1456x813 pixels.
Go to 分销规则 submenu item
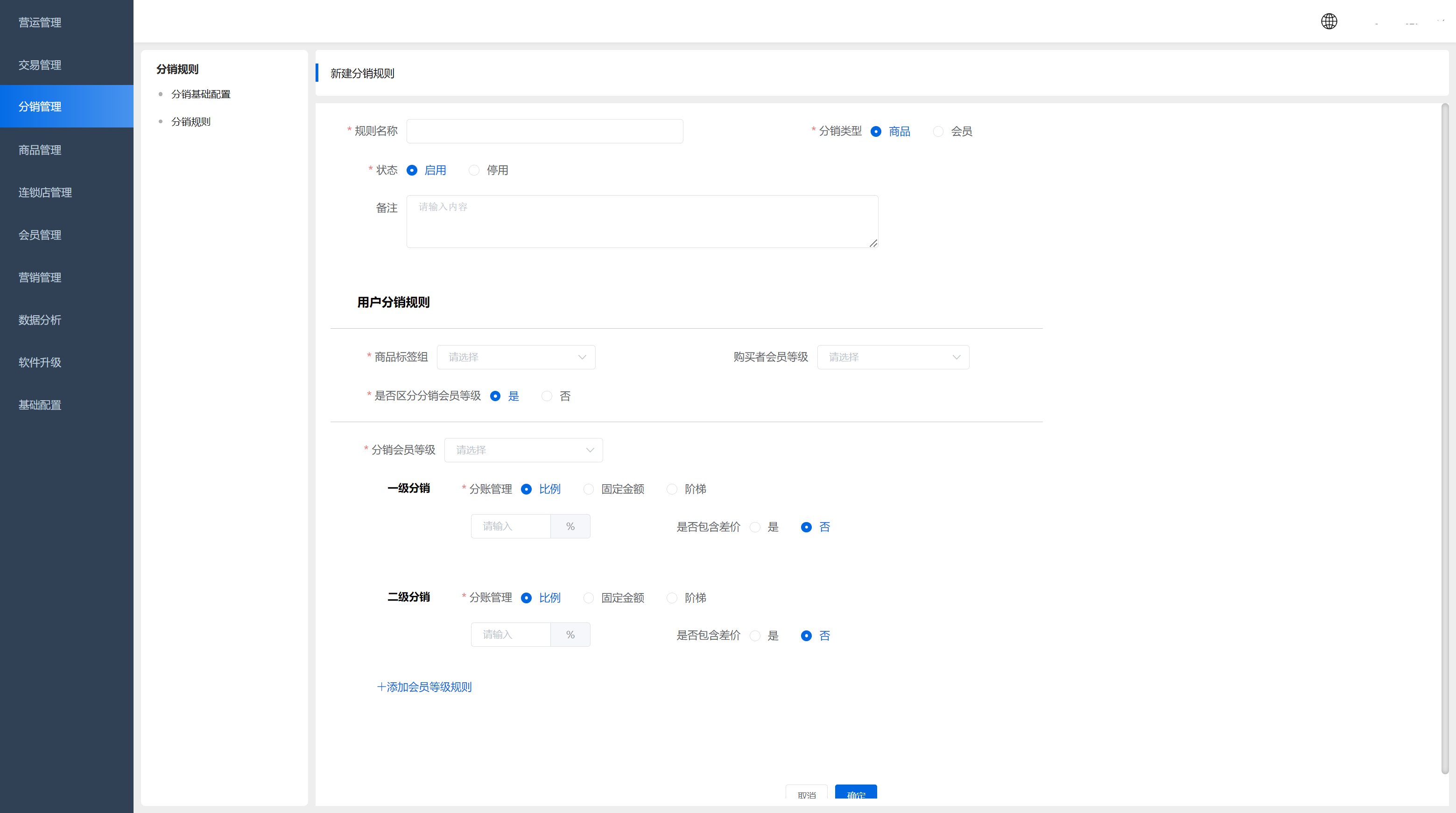[190, 121]
